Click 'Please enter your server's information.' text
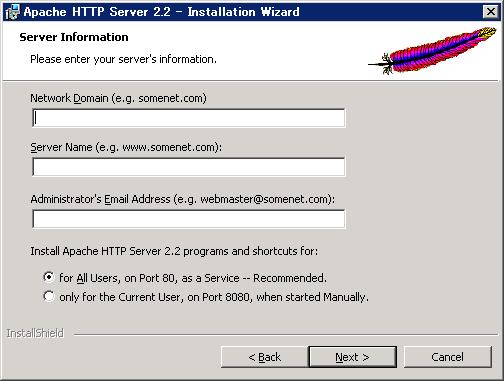This screenshot has height=381, width=504. (123, 59)
